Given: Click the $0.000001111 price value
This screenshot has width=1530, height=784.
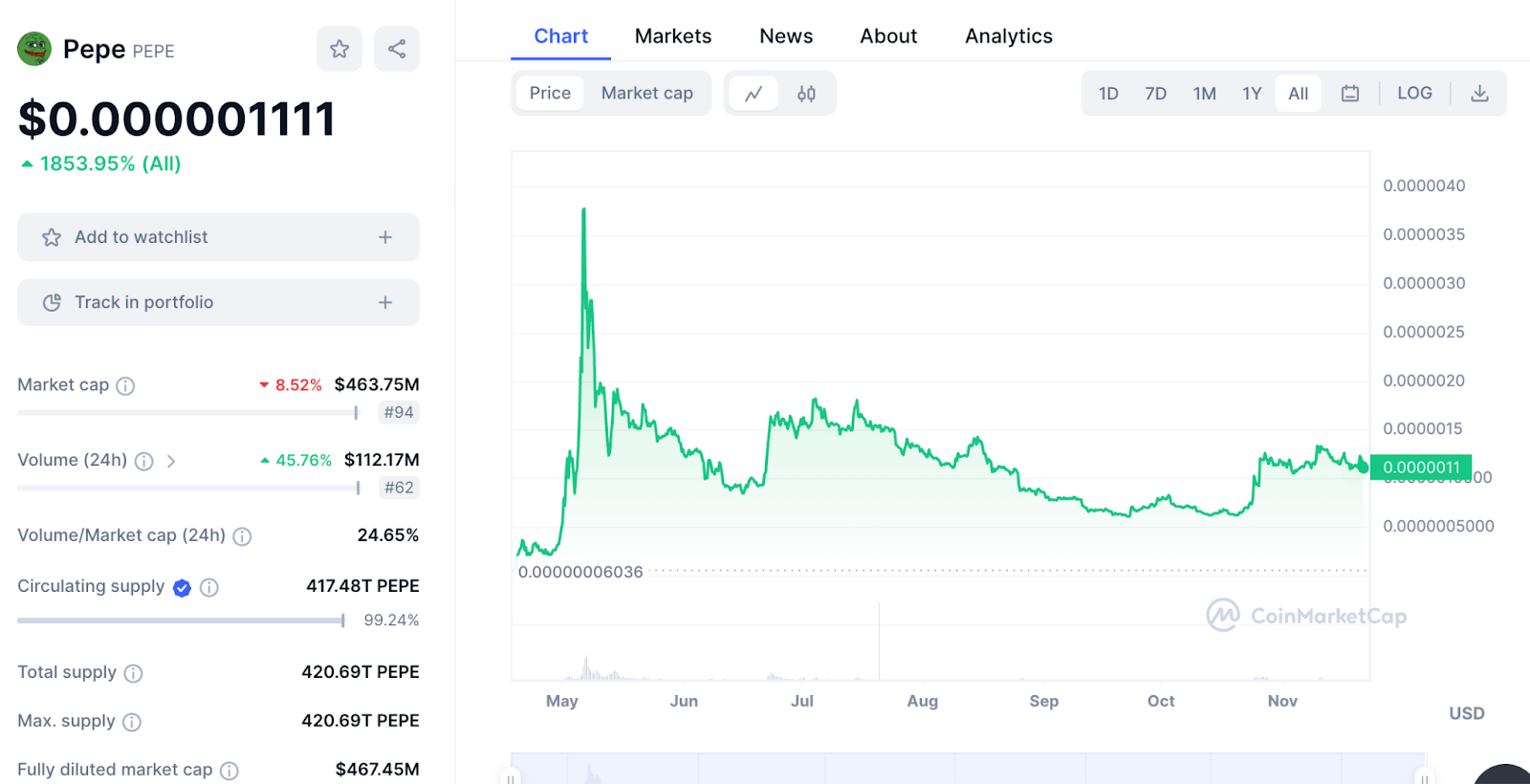Looking at the screenshot, I should click(x=177, y=120).
